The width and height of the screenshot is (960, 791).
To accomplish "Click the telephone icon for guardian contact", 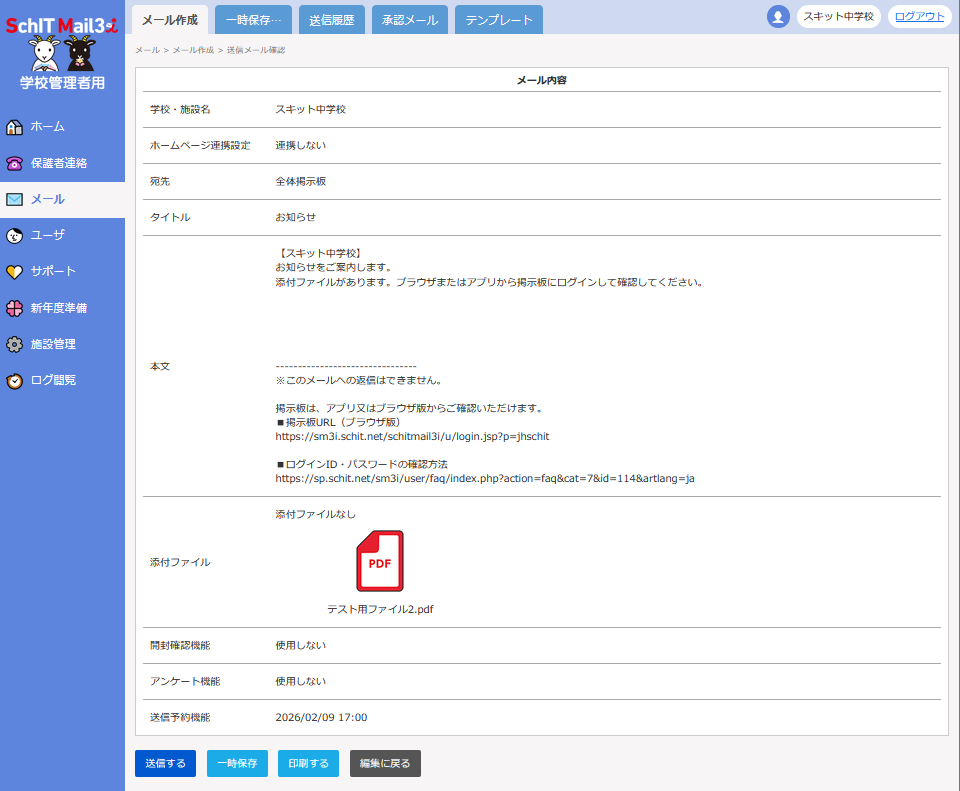I will click(14, 163).
